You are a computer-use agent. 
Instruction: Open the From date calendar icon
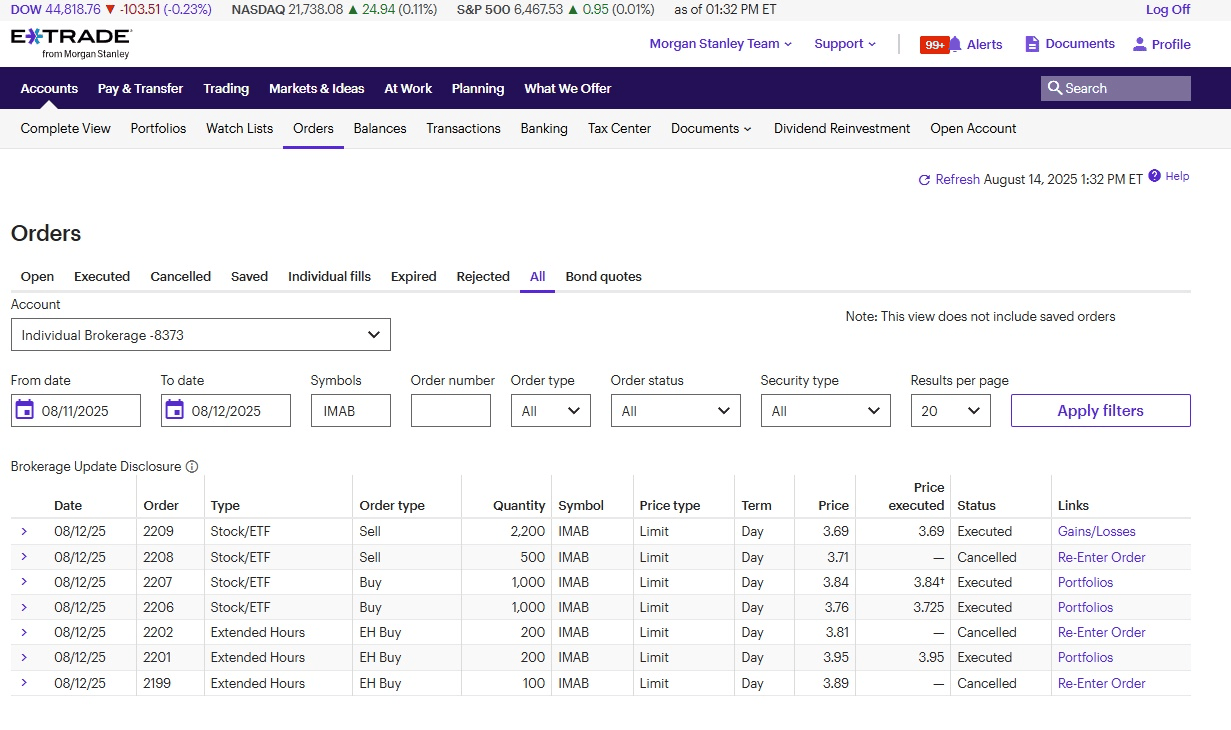(25, 410)
